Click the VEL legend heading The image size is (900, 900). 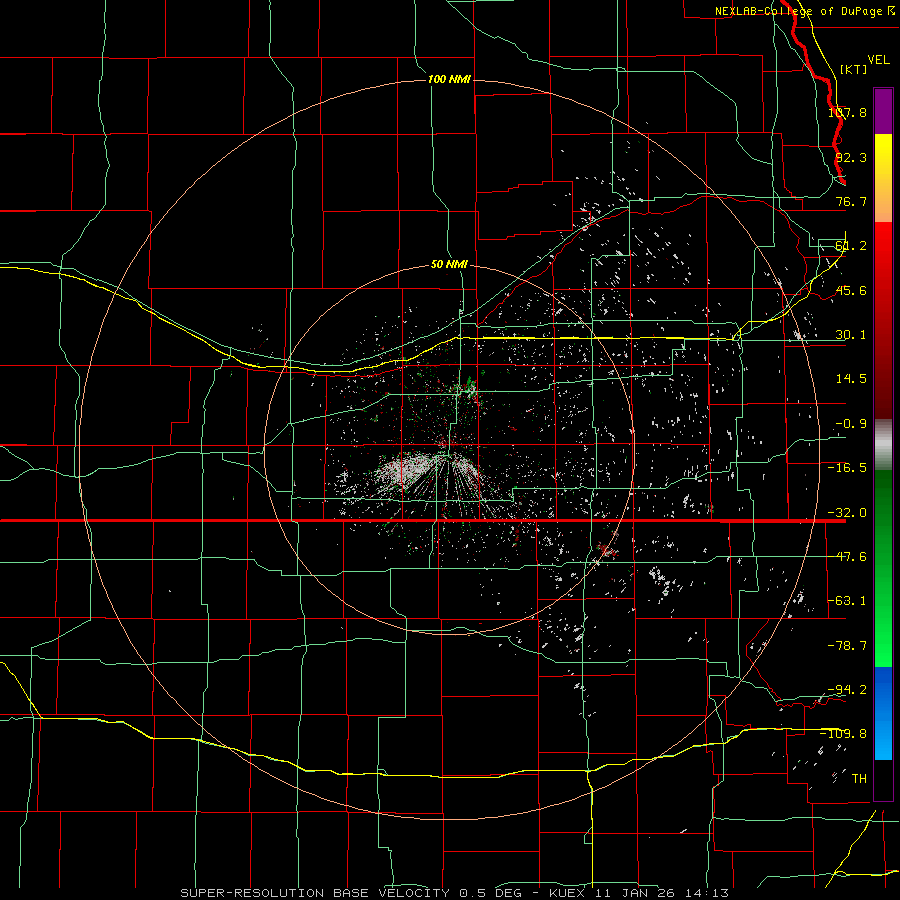pos(879,59)
